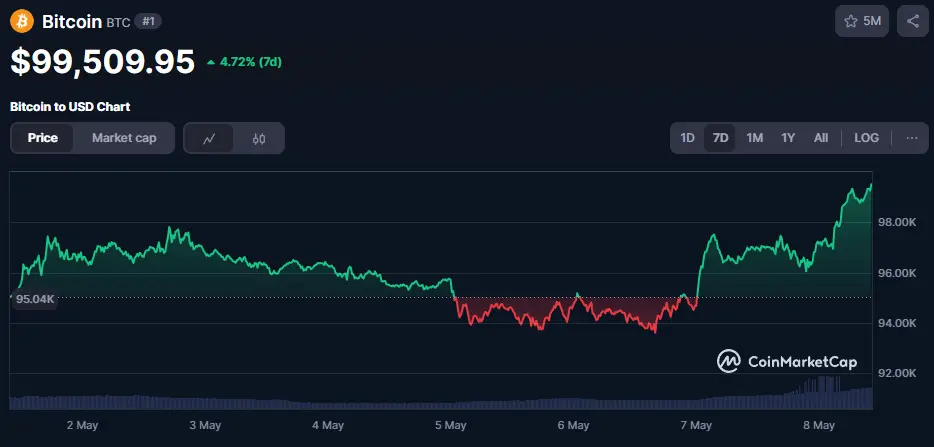Click the 3 May date label
This screenshot has height=447, width=934.
[x=205, y=425]
